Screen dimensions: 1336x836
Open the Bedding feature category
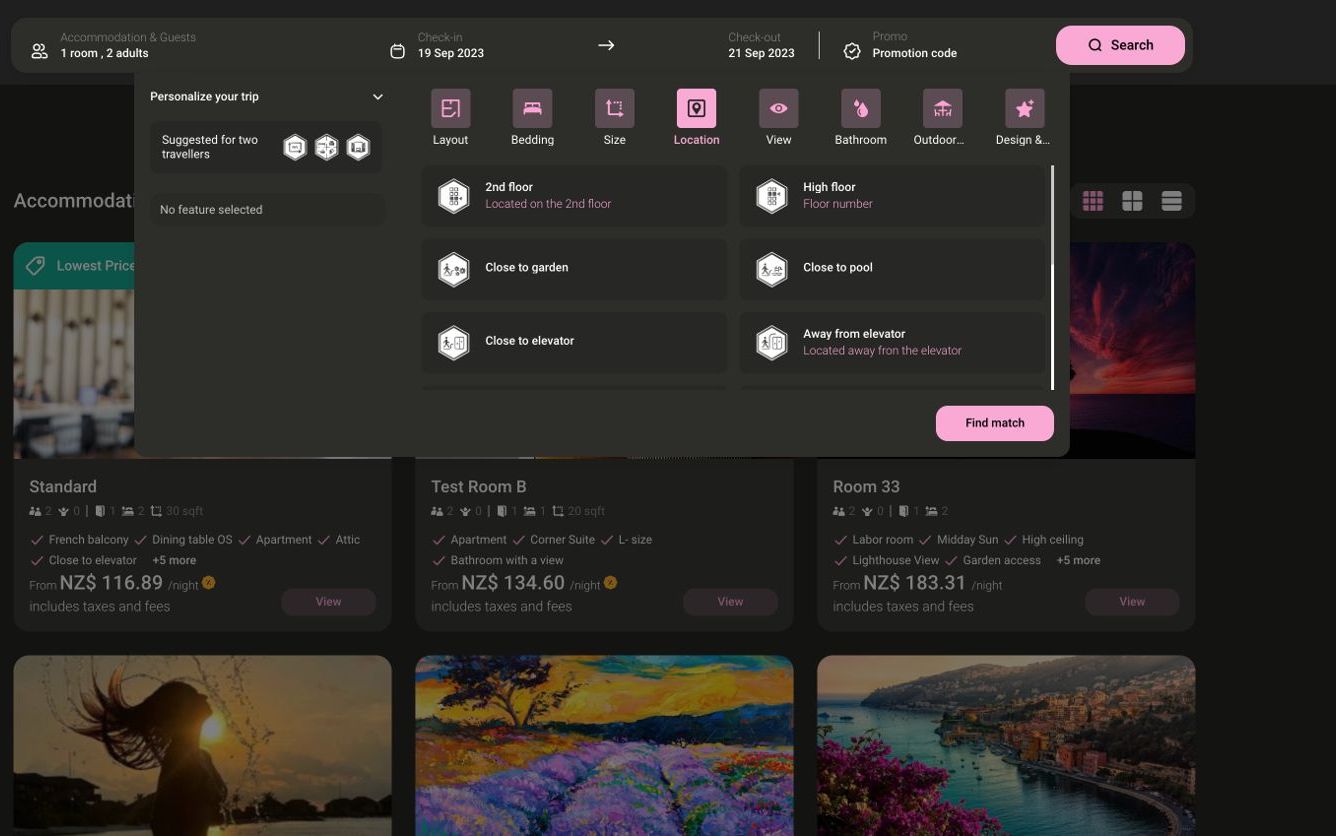532,118
